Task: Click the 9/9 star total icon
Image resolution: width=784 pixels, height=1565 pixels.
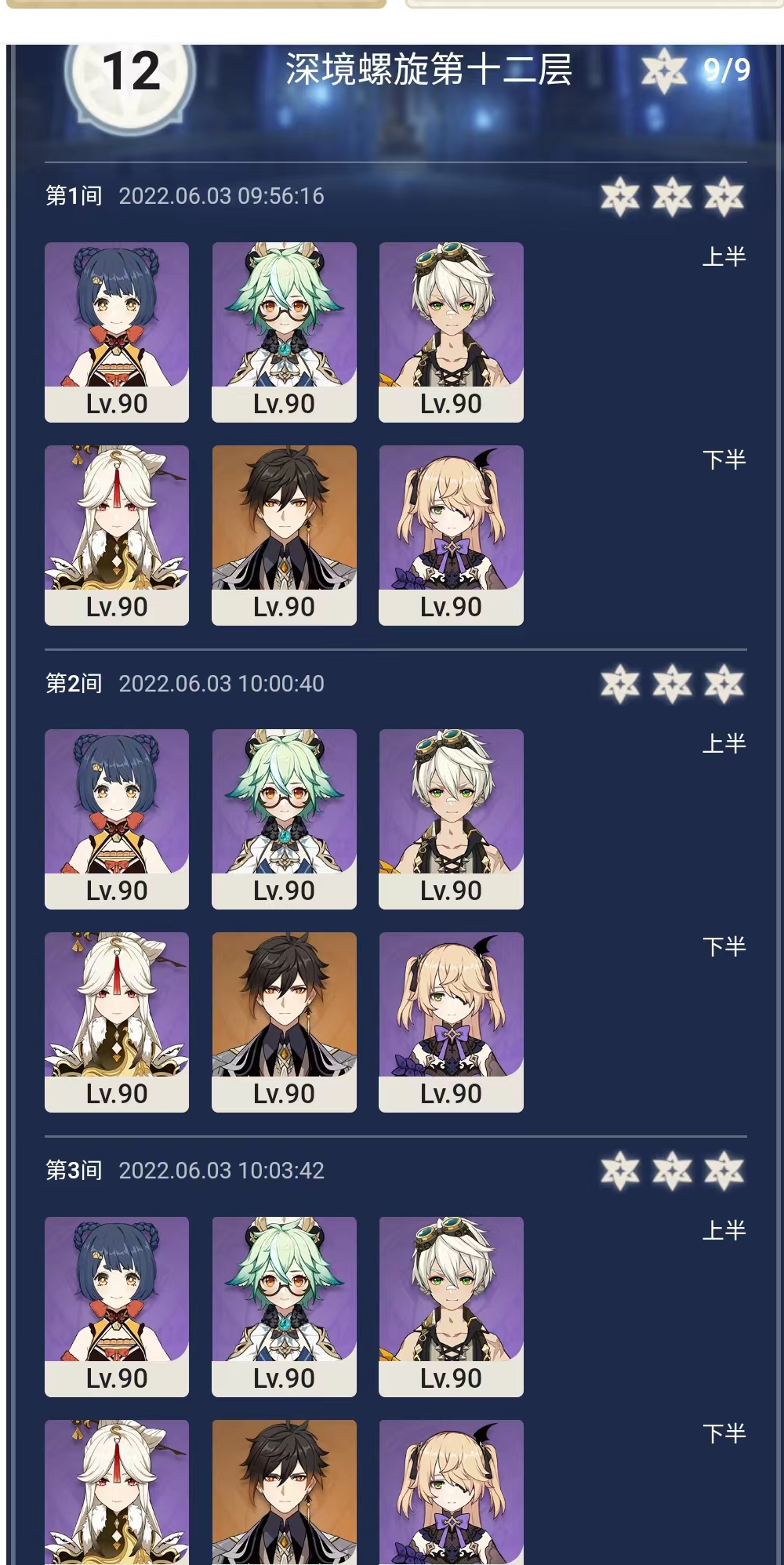Action: [x=664, y=71]
